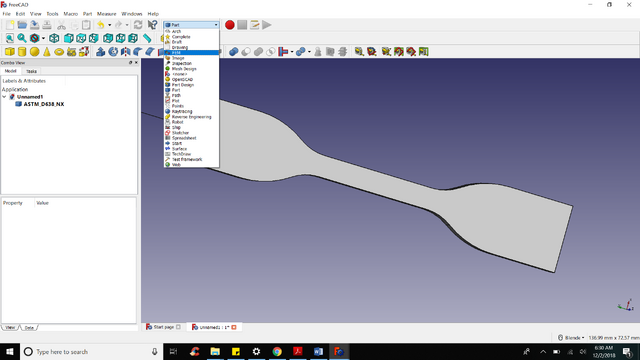Switch to Start page document tab
640x360 pixels.
pos(163,327)
